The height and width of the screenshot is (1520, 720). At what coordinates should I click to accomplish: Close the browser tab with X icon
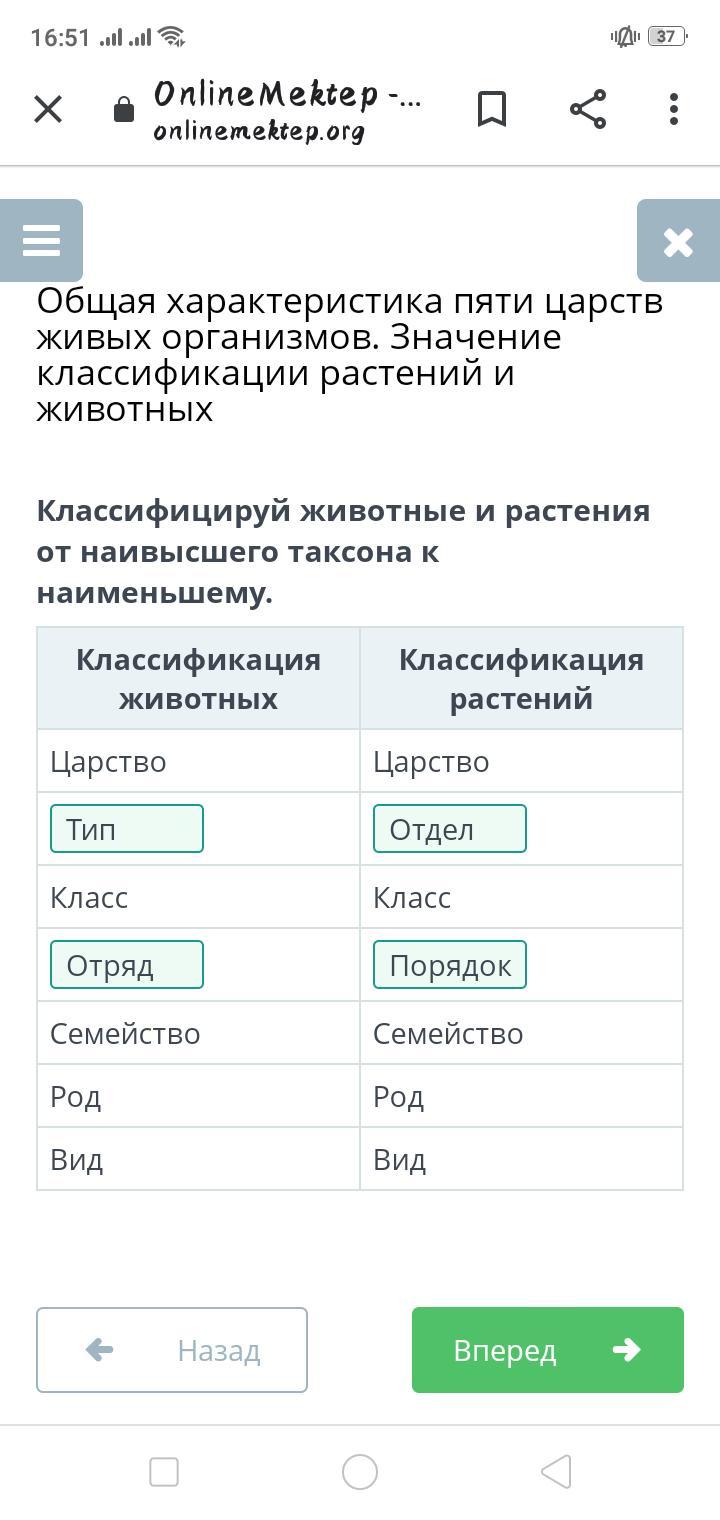point(48,109)
